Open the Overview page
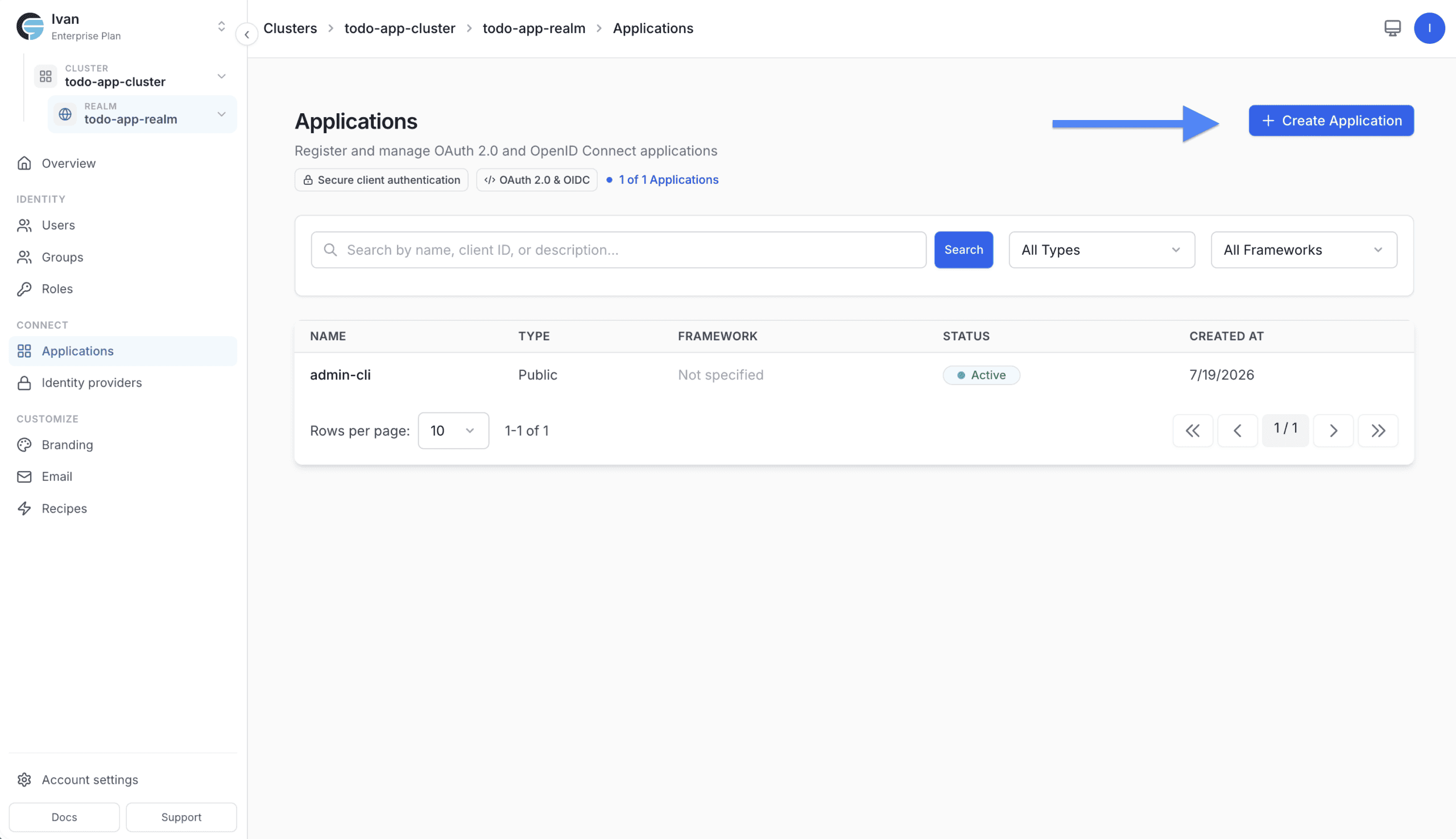The height and width of the screenshot is (839, 1456). tap(123, 163)
